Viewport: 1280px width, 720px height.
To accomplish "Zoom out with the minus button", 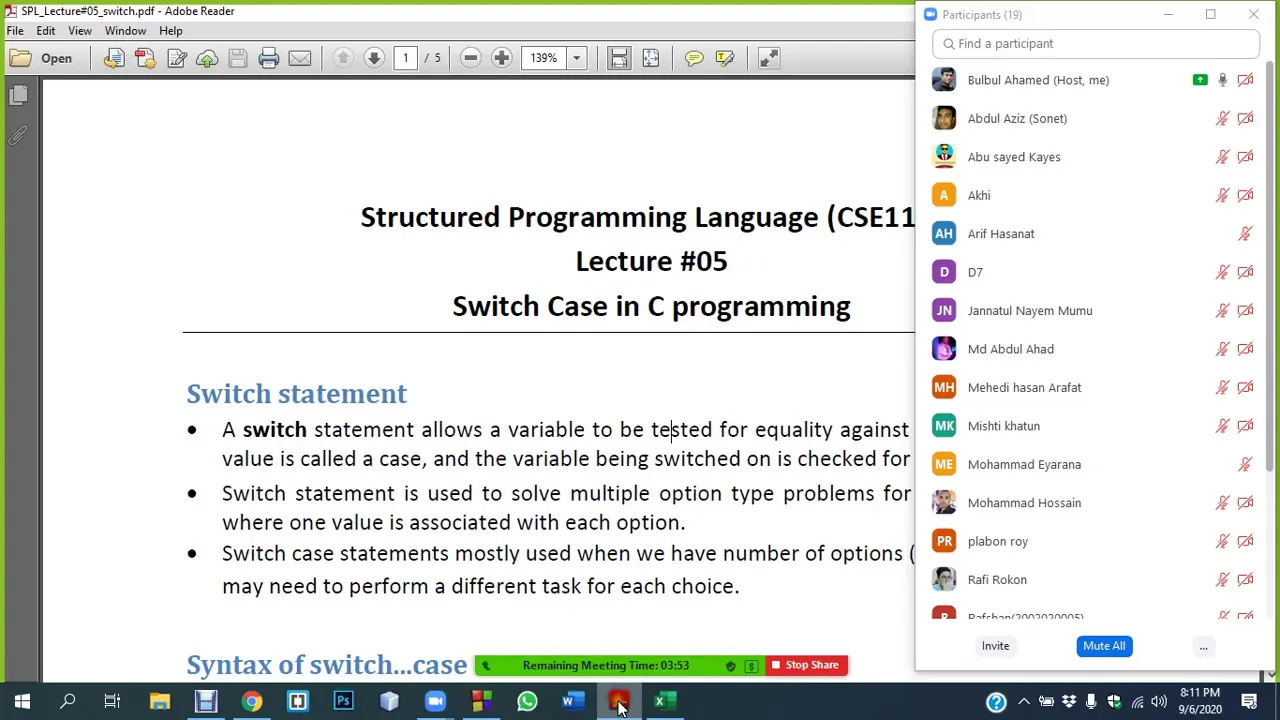I will (470, 58).
